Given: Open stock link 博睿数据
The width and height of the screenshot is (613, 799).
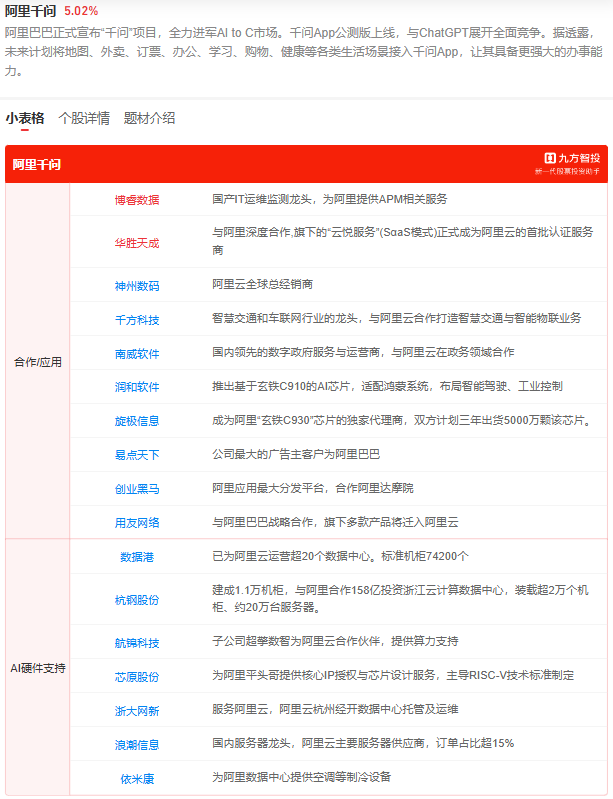Looking at the screenshot, I should tap(137, 199).
